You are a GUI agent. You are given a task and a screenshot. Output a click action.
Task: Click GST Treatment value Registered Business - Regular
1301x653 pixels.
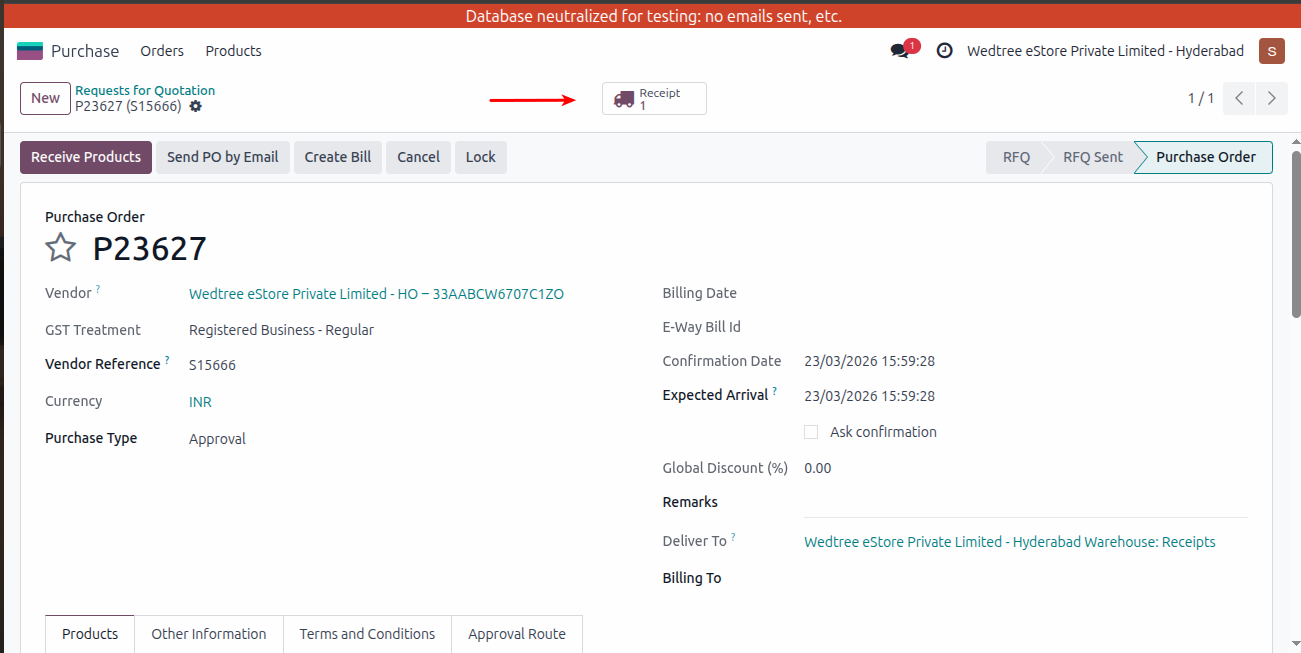point(281,330)
